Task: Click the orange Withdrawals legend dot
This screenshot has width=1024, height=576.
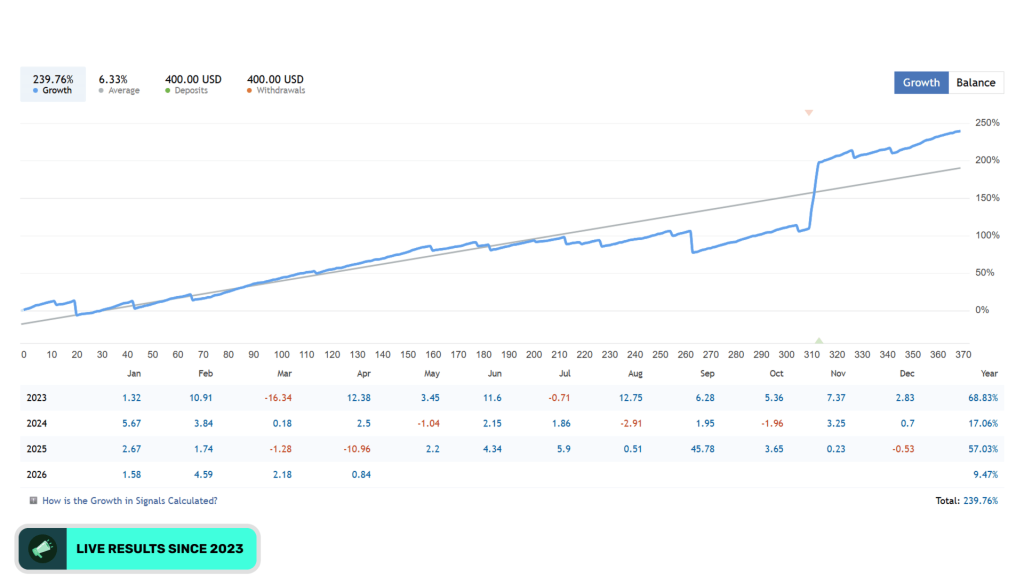Action: (249, 91)
